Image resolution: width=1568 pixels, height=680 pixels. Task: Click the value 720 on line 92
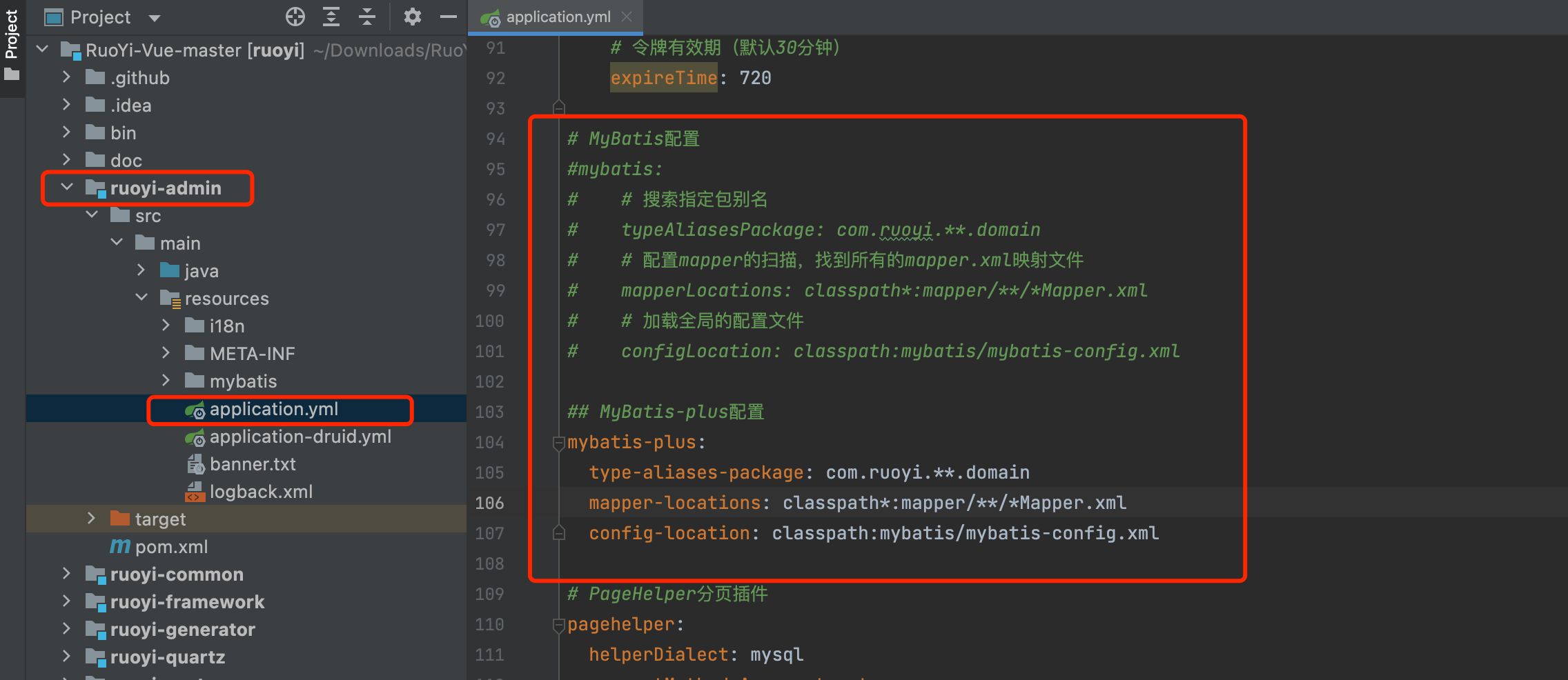tap(756, 78)
